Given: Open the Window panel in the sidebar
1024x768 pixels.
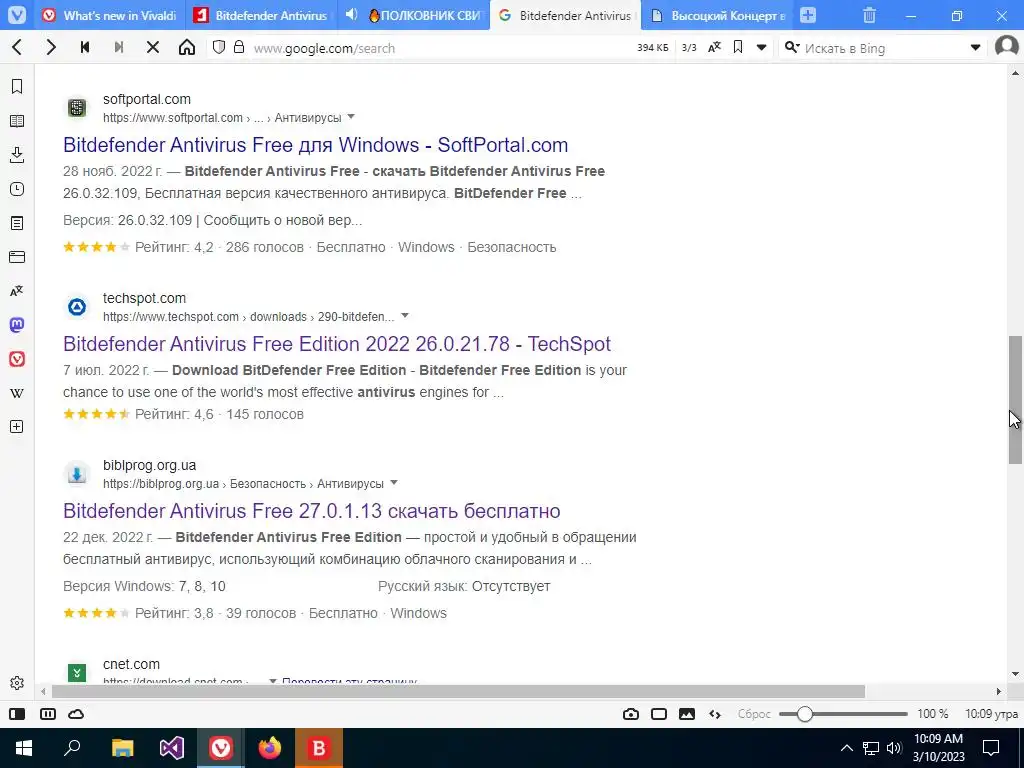Looking at the screenshot, I should point(17,257).
